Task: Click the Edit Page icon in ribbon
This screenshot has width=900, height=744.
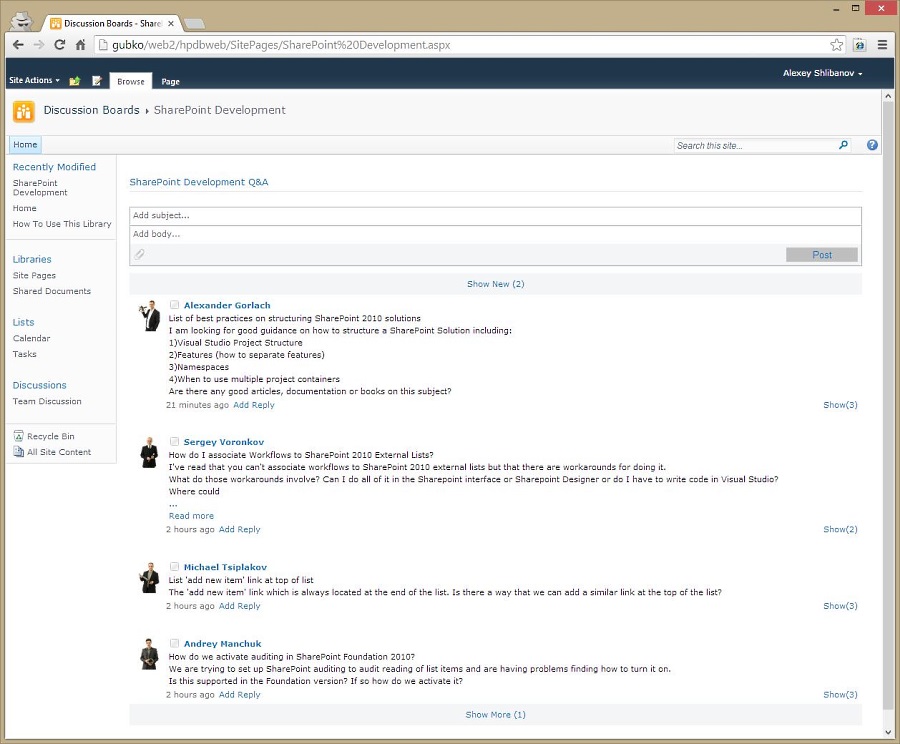Action: click(x=97, y=81)
